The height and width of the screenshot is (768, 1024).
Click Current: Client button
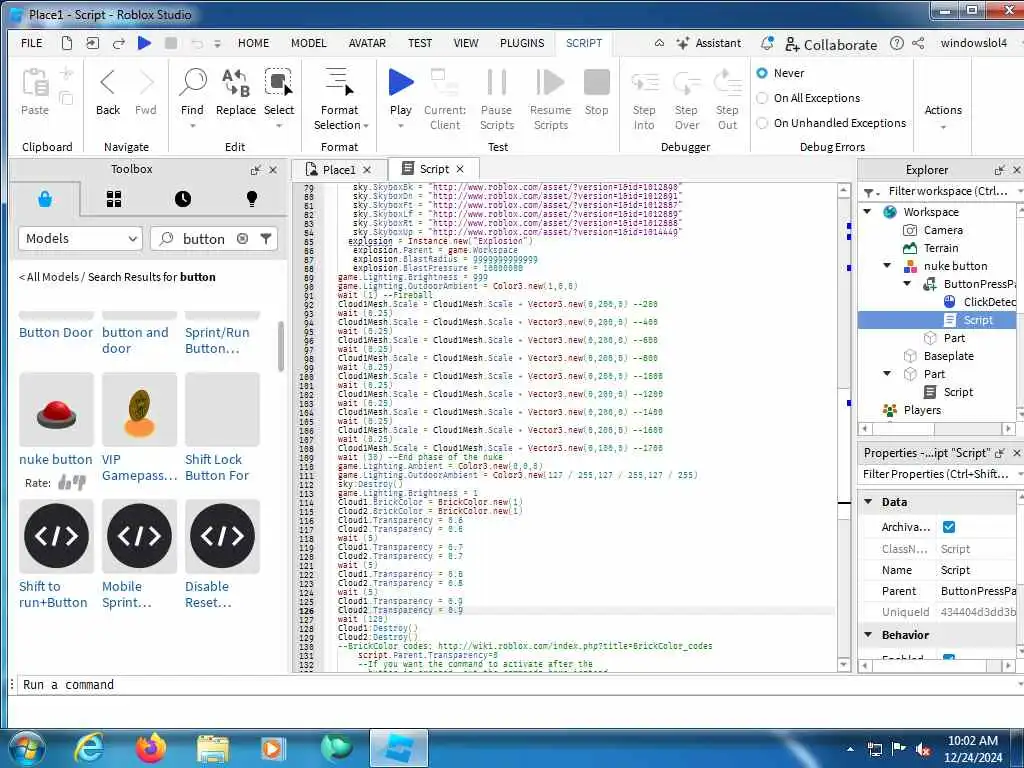click(x=445, y=98)
